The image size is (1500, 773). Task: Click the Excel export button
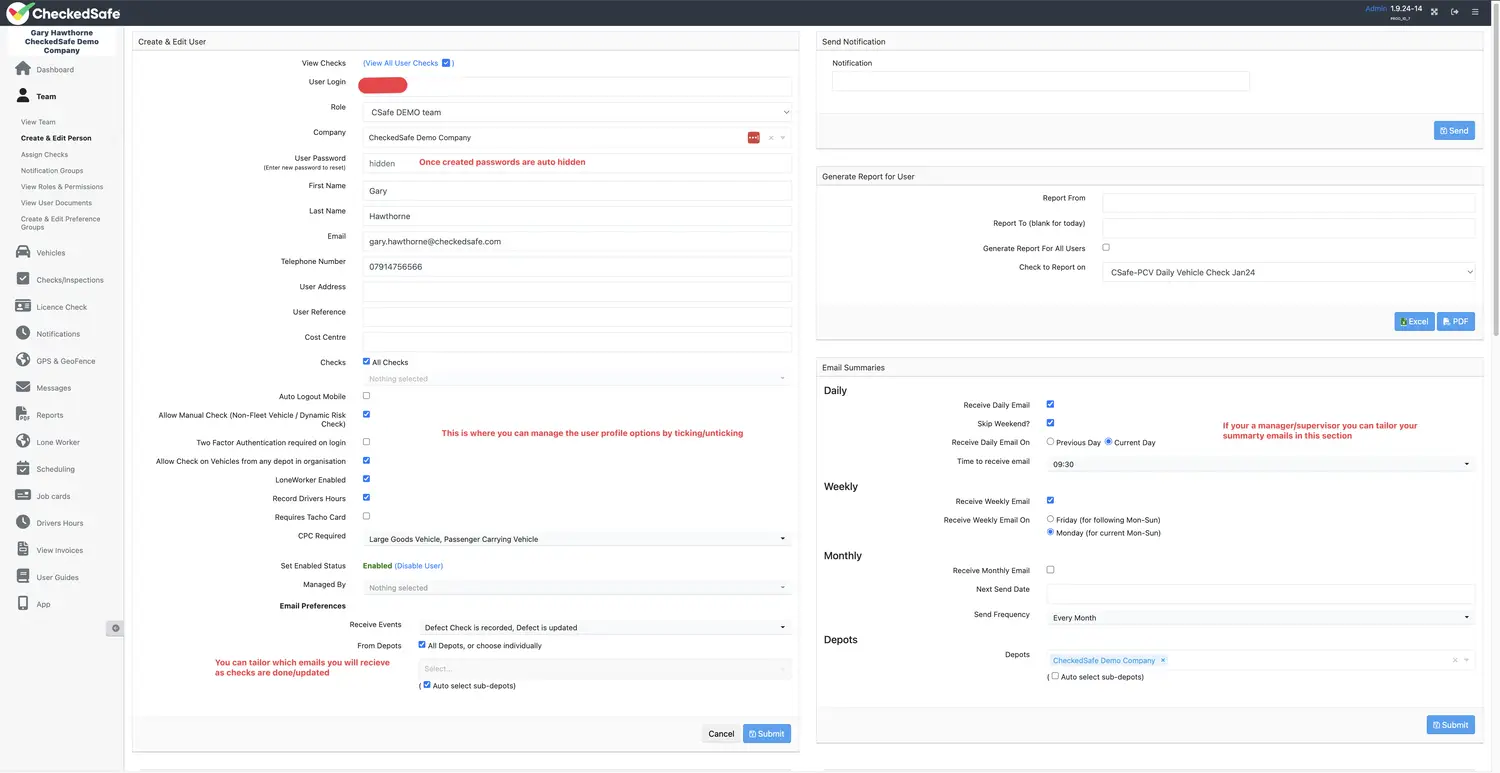coord(1413,321)
